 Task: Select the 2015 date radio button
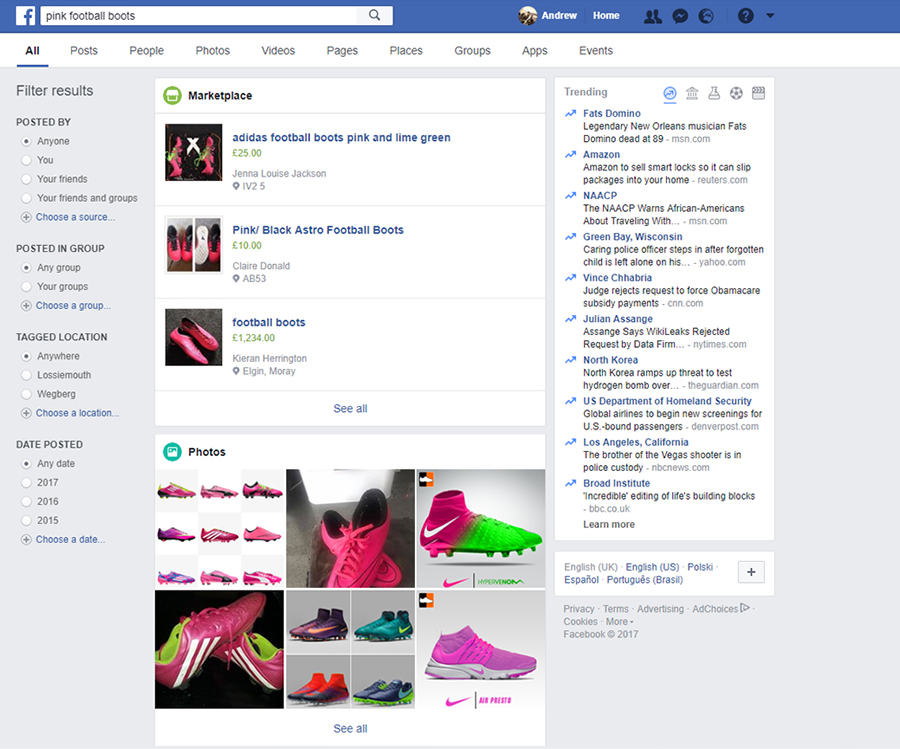coord(26,521)
